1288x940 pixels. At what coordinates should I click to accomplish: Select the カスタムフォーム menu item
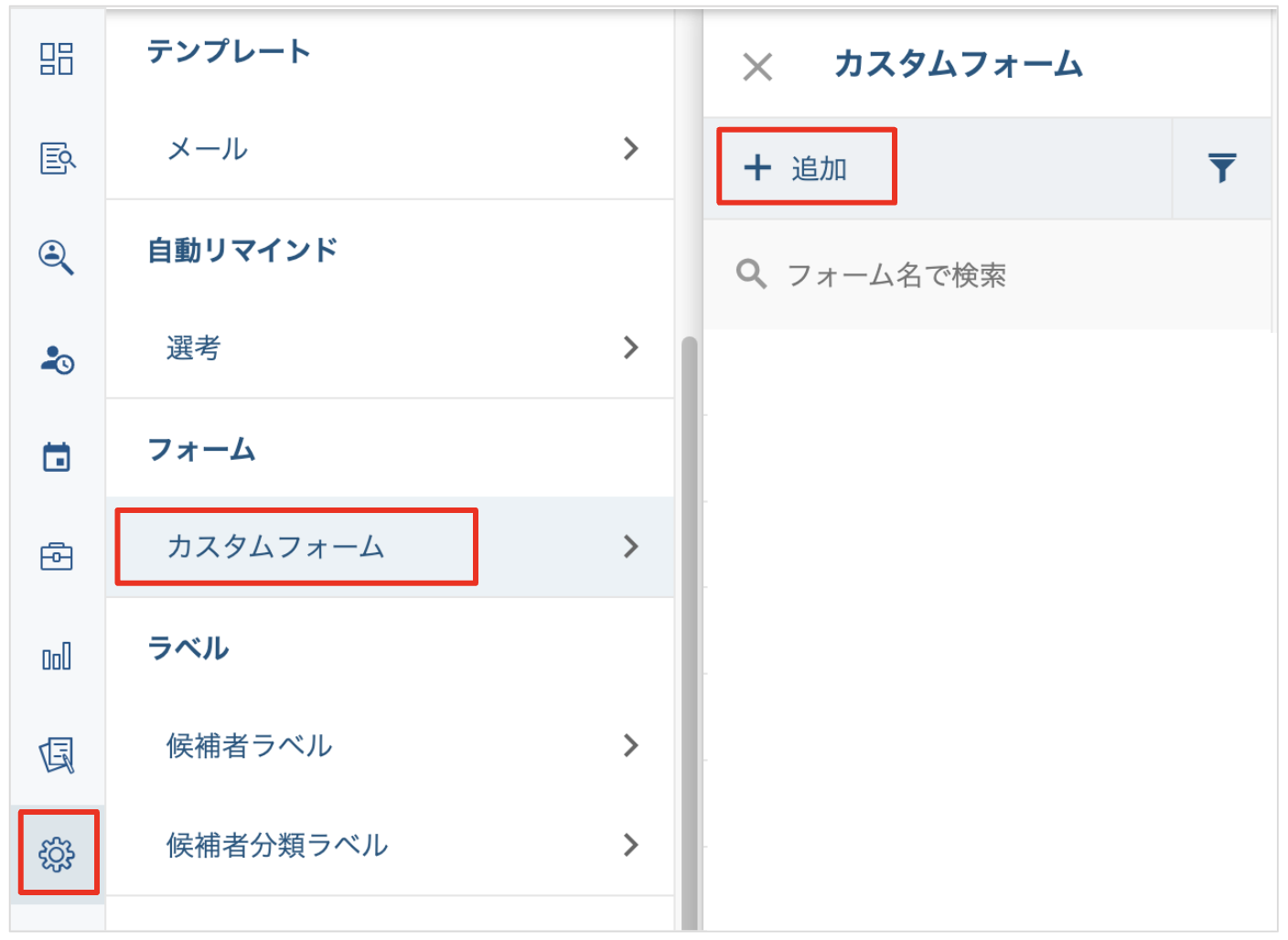point(275,547)
